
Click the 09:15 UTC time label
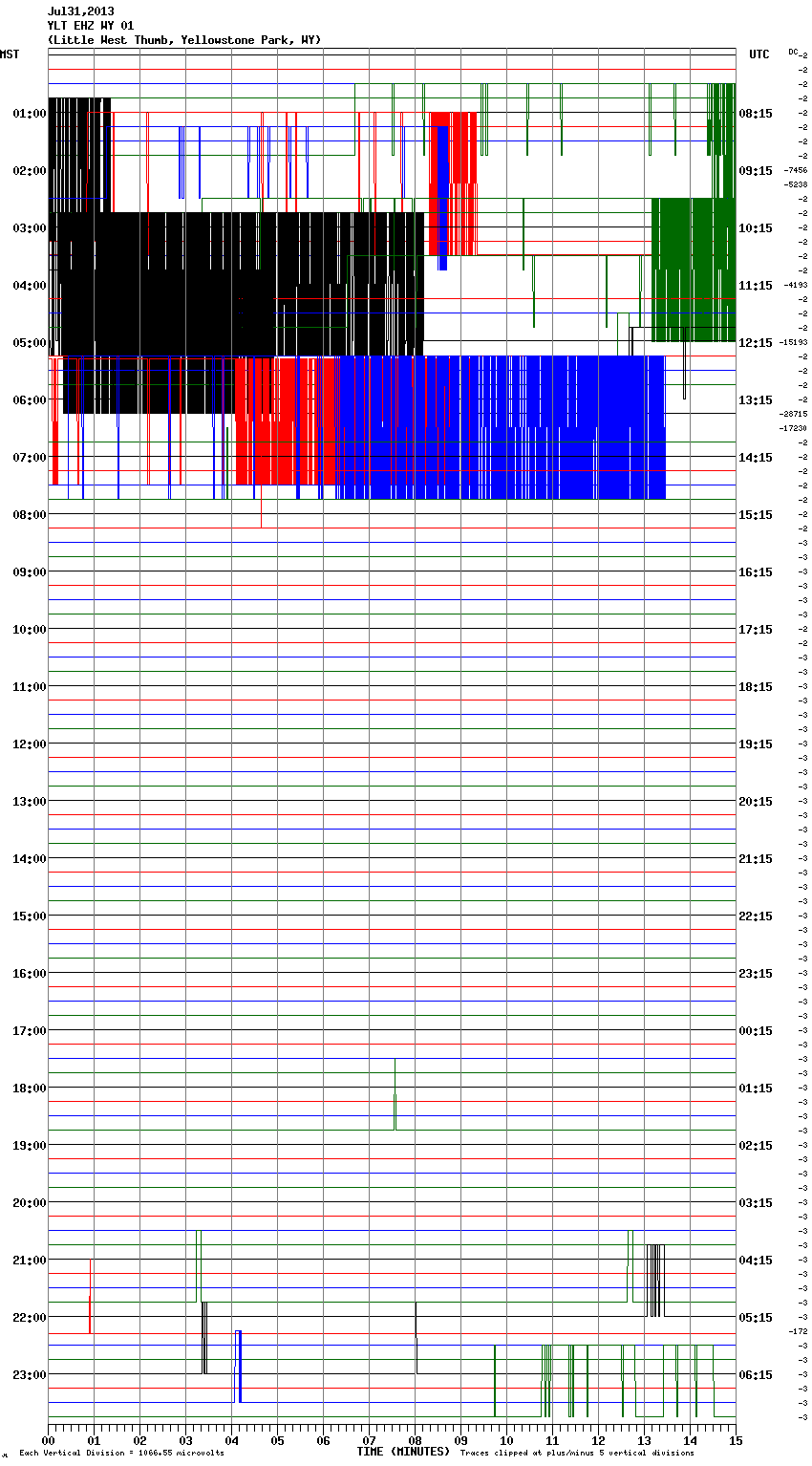tap(756, 171)
